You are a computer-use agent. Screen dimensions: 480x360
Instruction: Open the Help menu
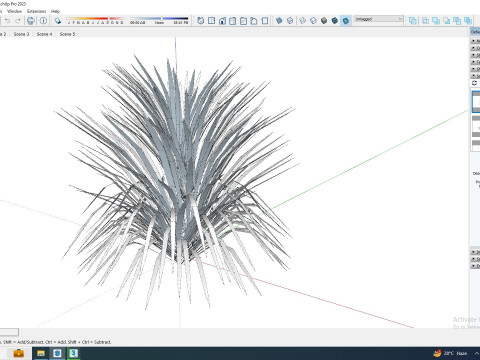(55, 11)
